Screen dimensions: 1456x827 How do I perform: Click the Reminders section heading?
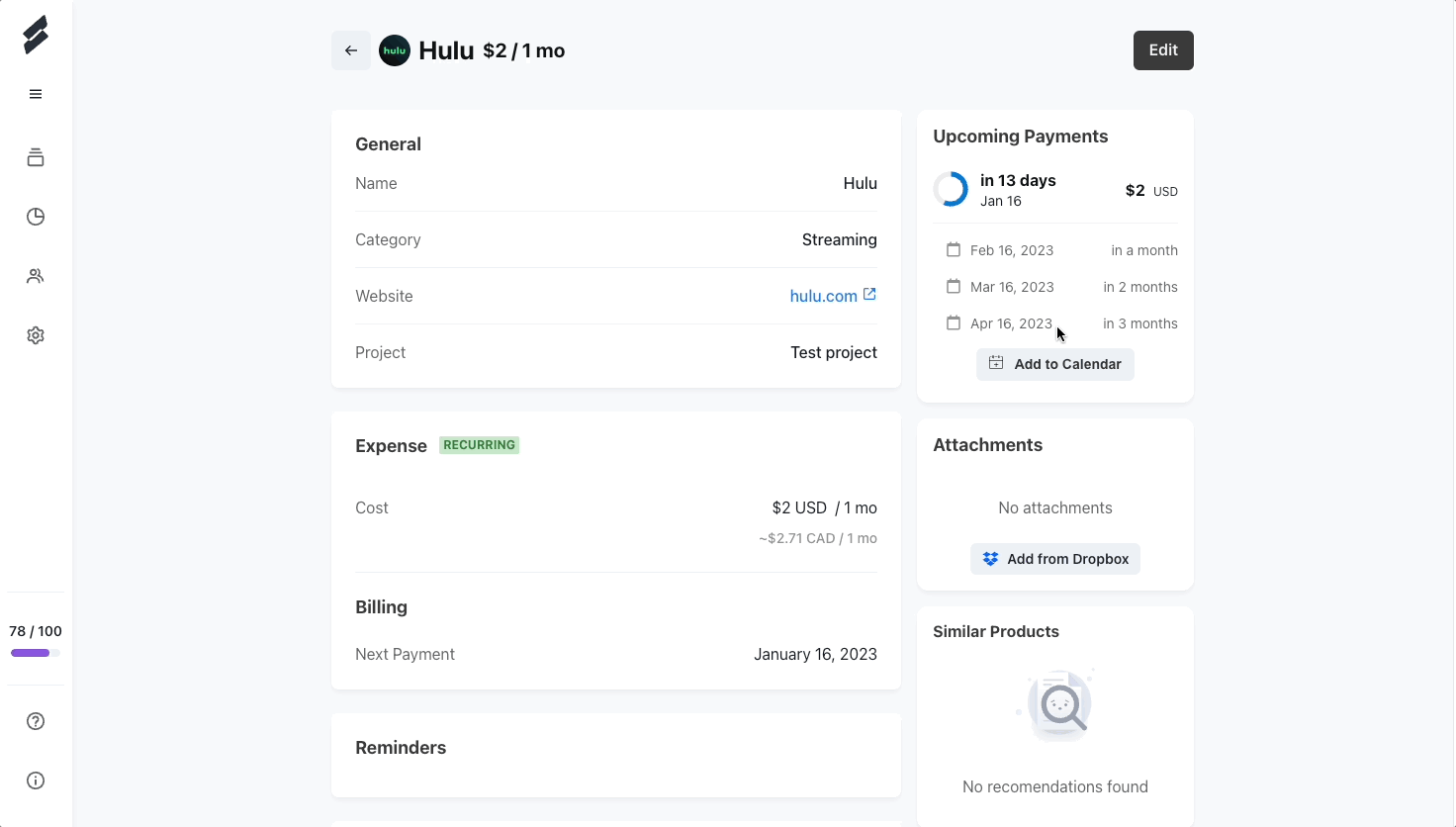click(401, 748)
